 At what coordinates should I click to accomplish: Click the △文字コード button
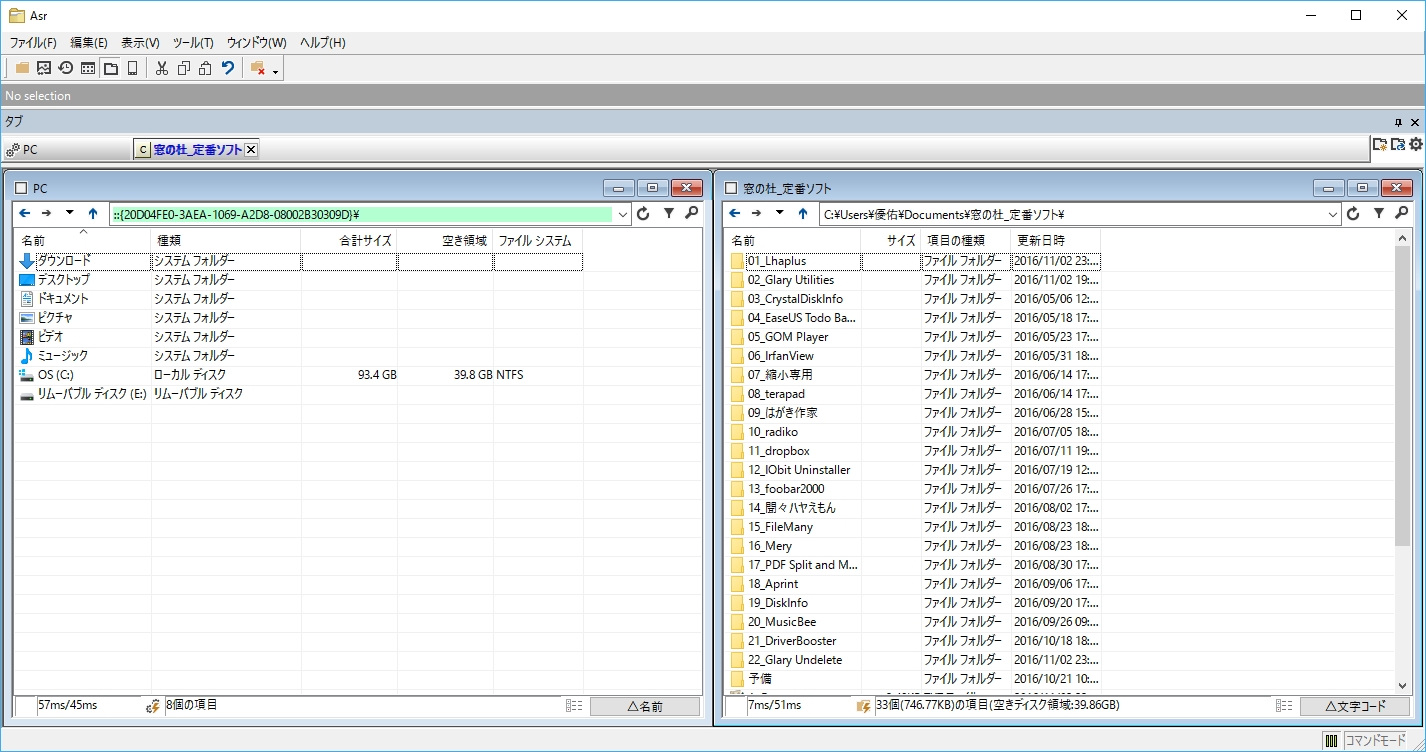tap(1354, 706)
